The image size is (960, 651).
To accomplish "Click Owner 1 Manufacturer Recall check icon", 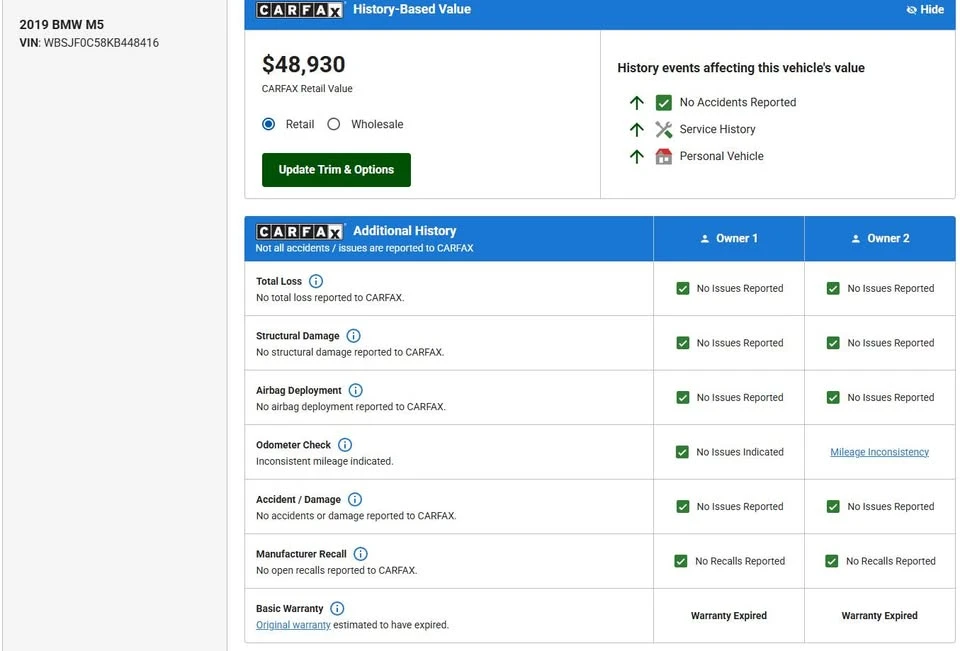I will pos(681,561).
